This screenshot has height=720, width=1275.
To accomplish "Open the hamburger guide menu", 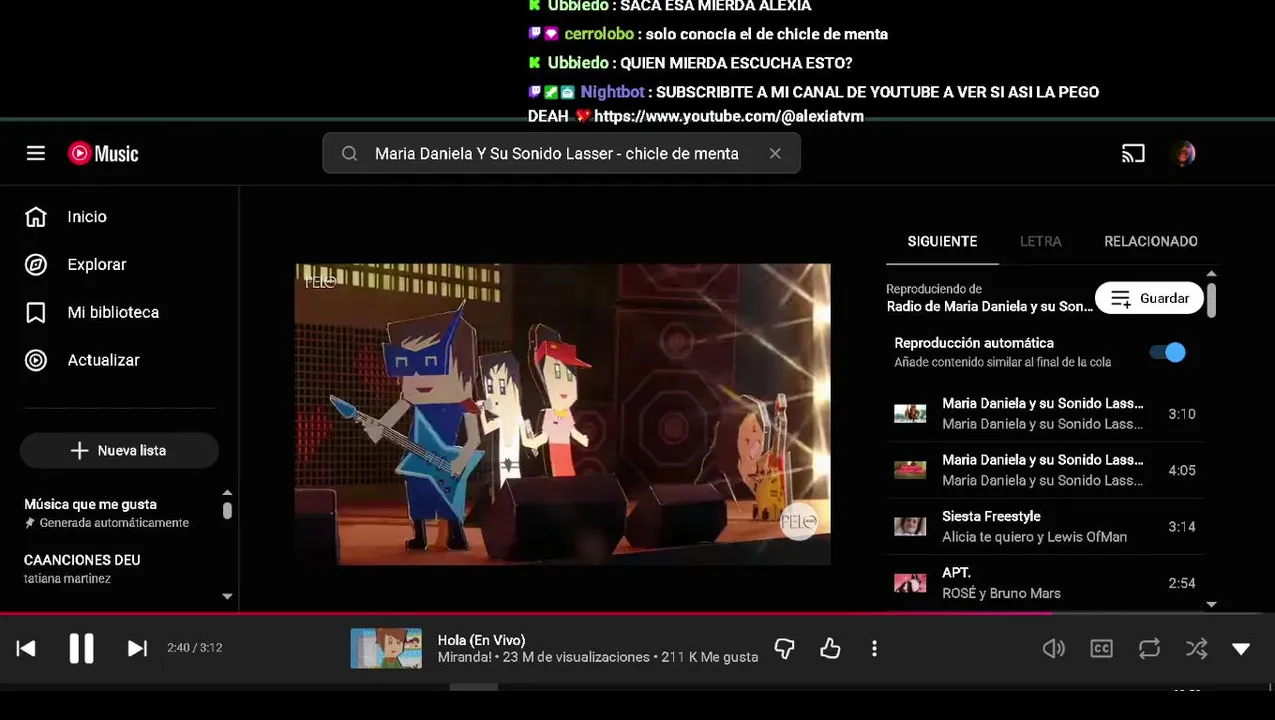I will (x=36, y=153).
